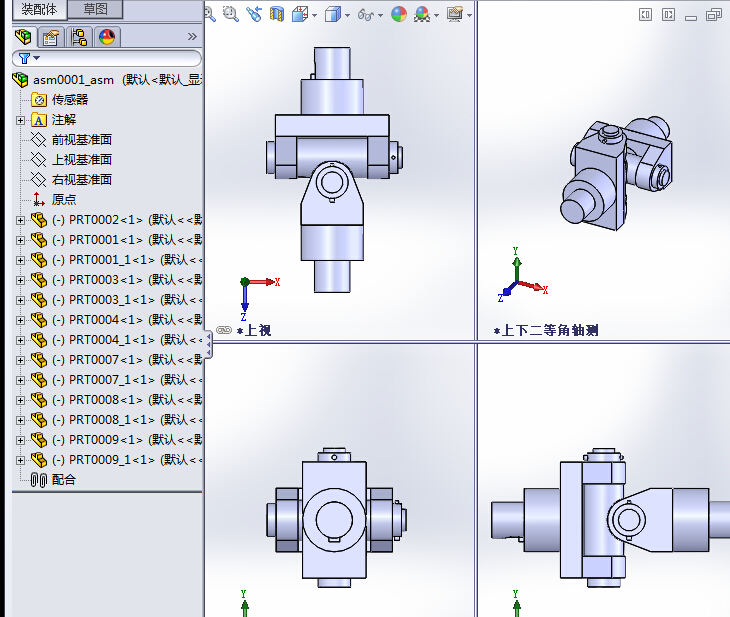
Task: Click the View Orientation icon
Action: point(300,14)
